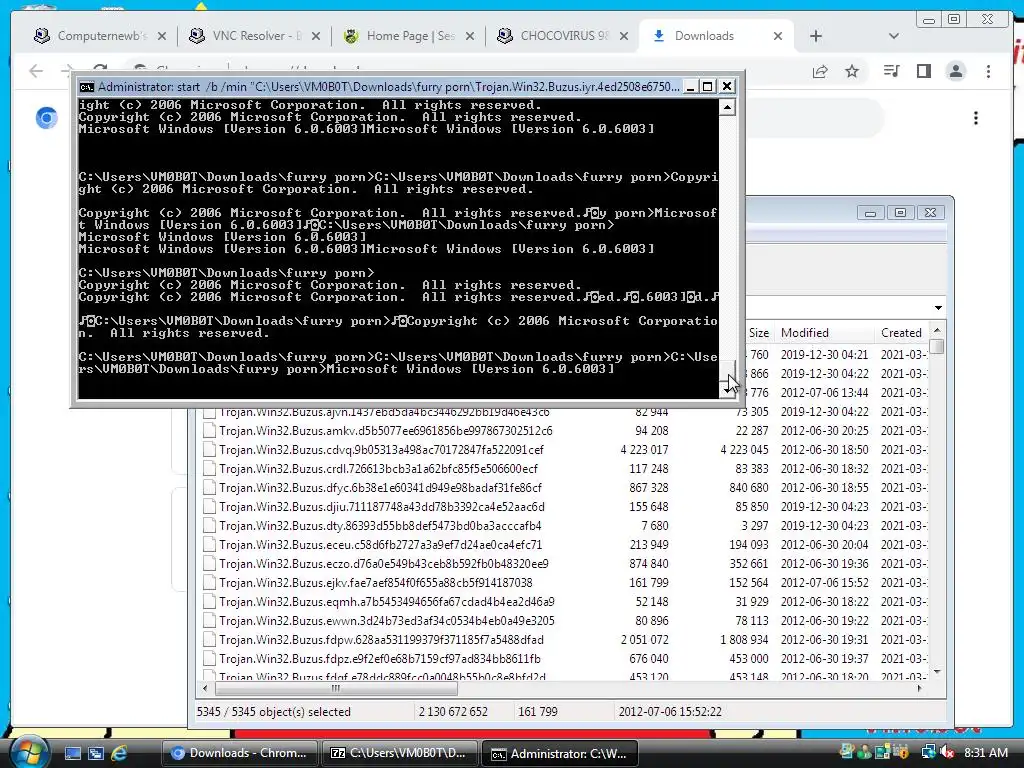The image size is (1024, 768).
Task: Go back in Chrome
Action: pos(37,71)
